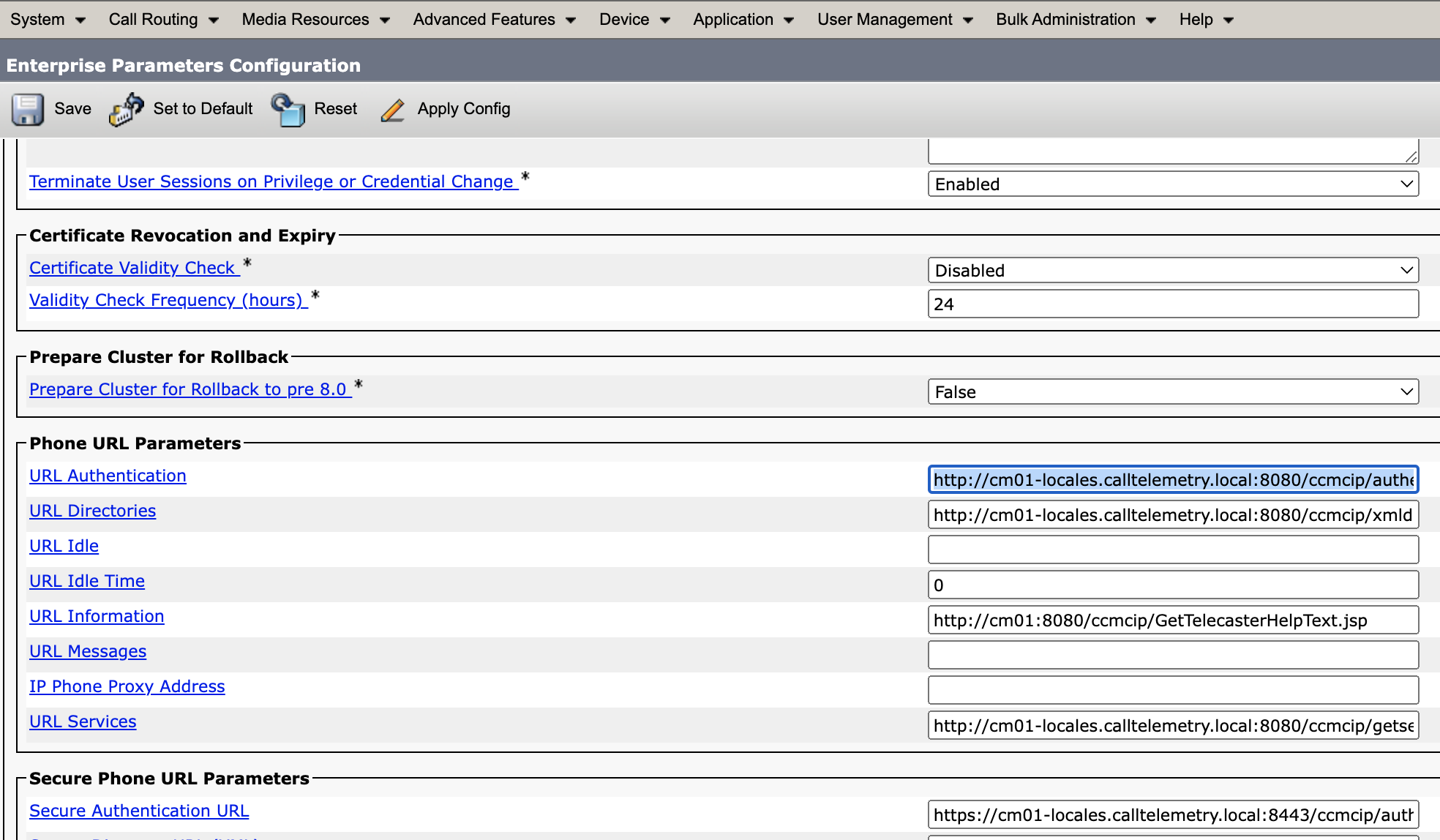Click the Apply Config pencil icon
The image size is (1440, 840).
coord(393,110)
